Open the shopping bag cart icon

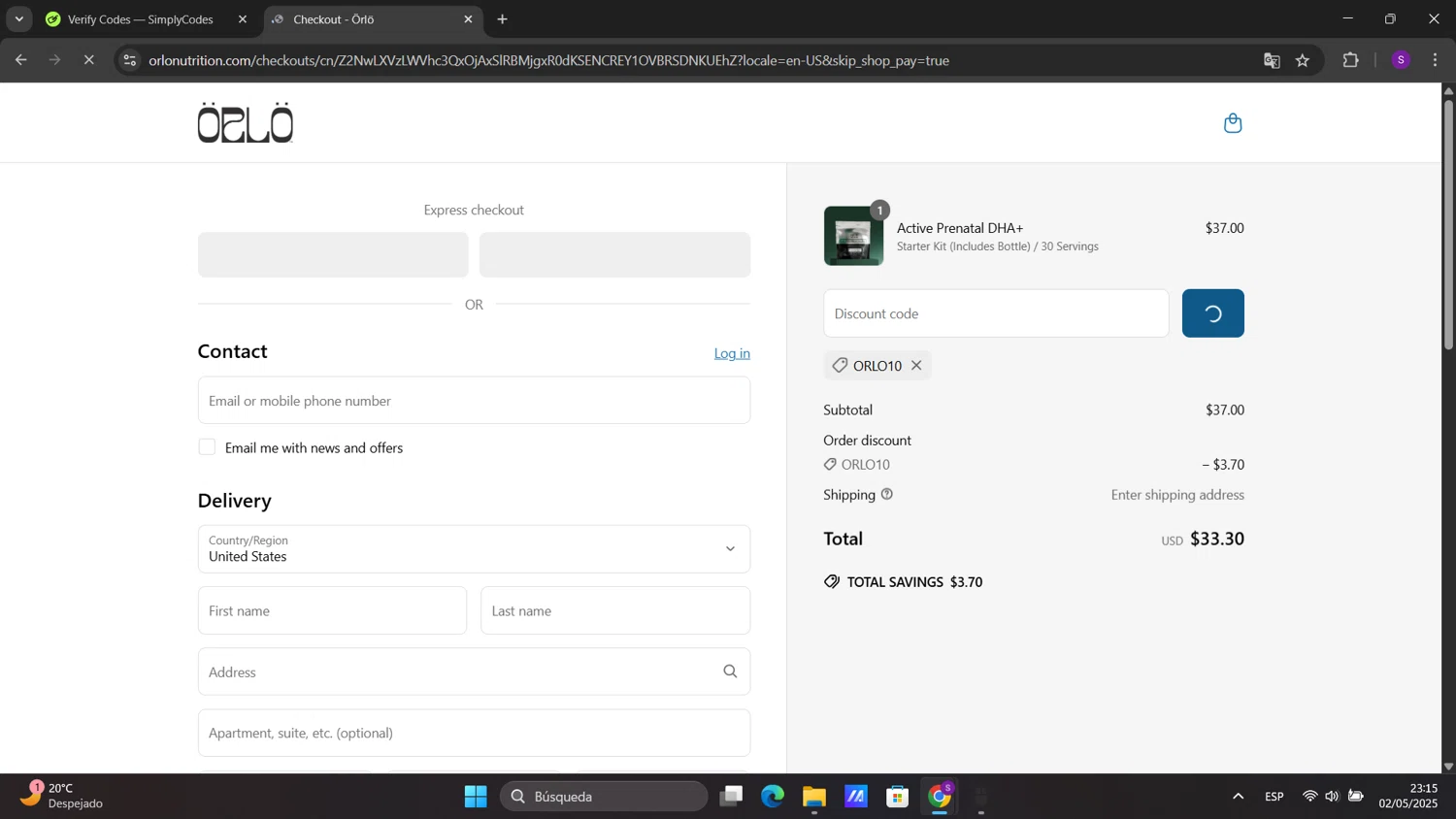coord(1233,123)
